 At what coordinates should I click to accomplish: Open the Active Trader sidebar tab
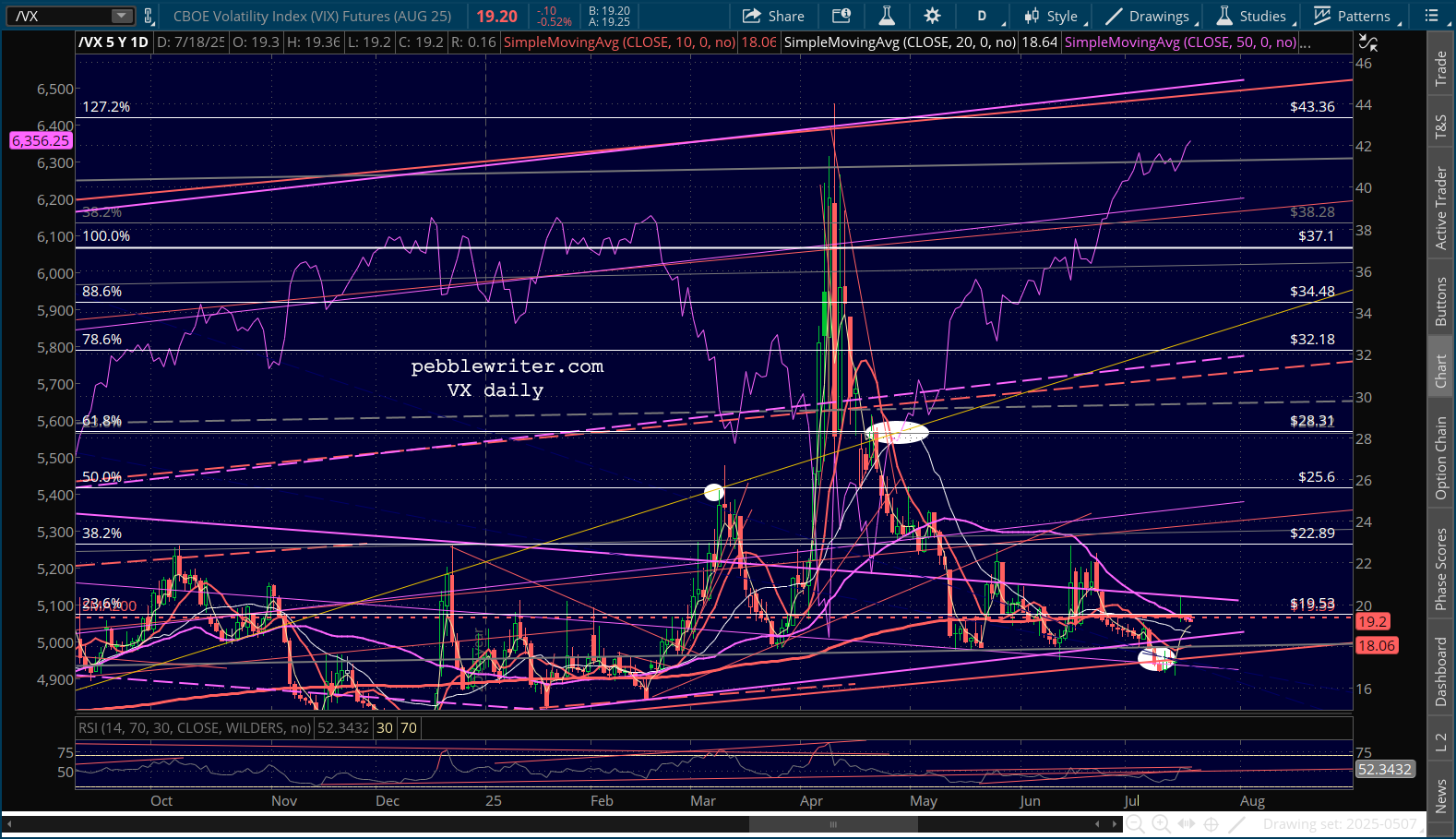click(1440, 208)
